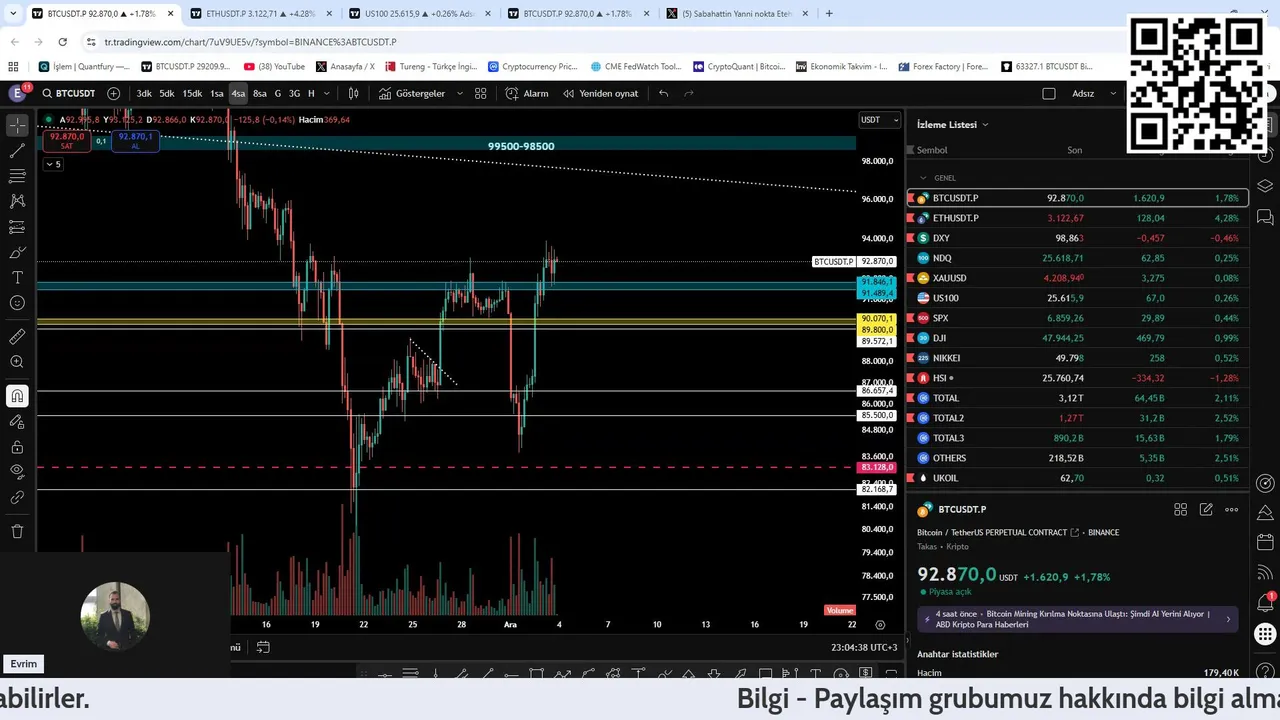Collapse indicator legend with 5 arrow

click(53, 164)
